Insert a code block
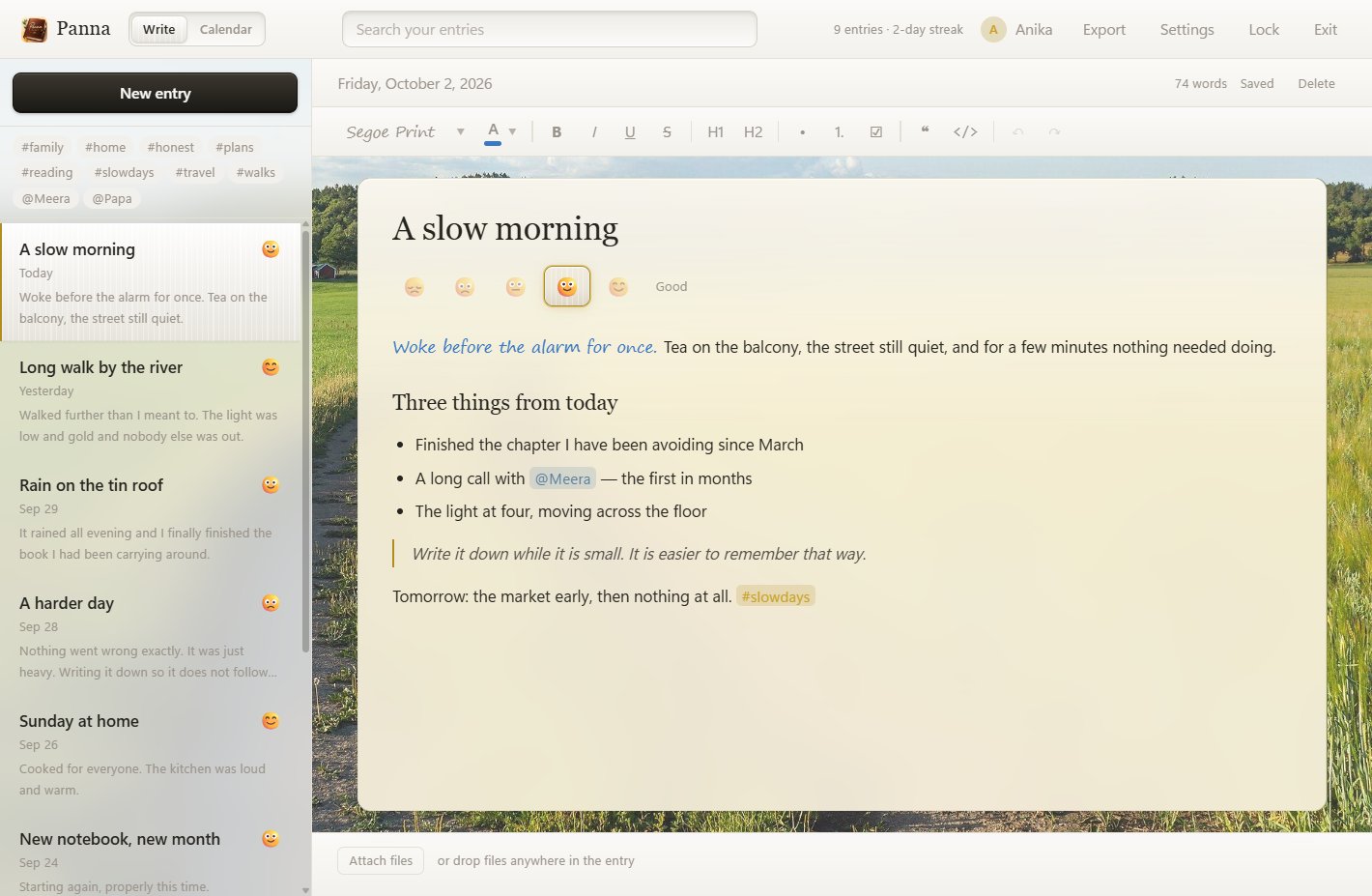The width and height of the screenshot is (1372, 896). 965,131
